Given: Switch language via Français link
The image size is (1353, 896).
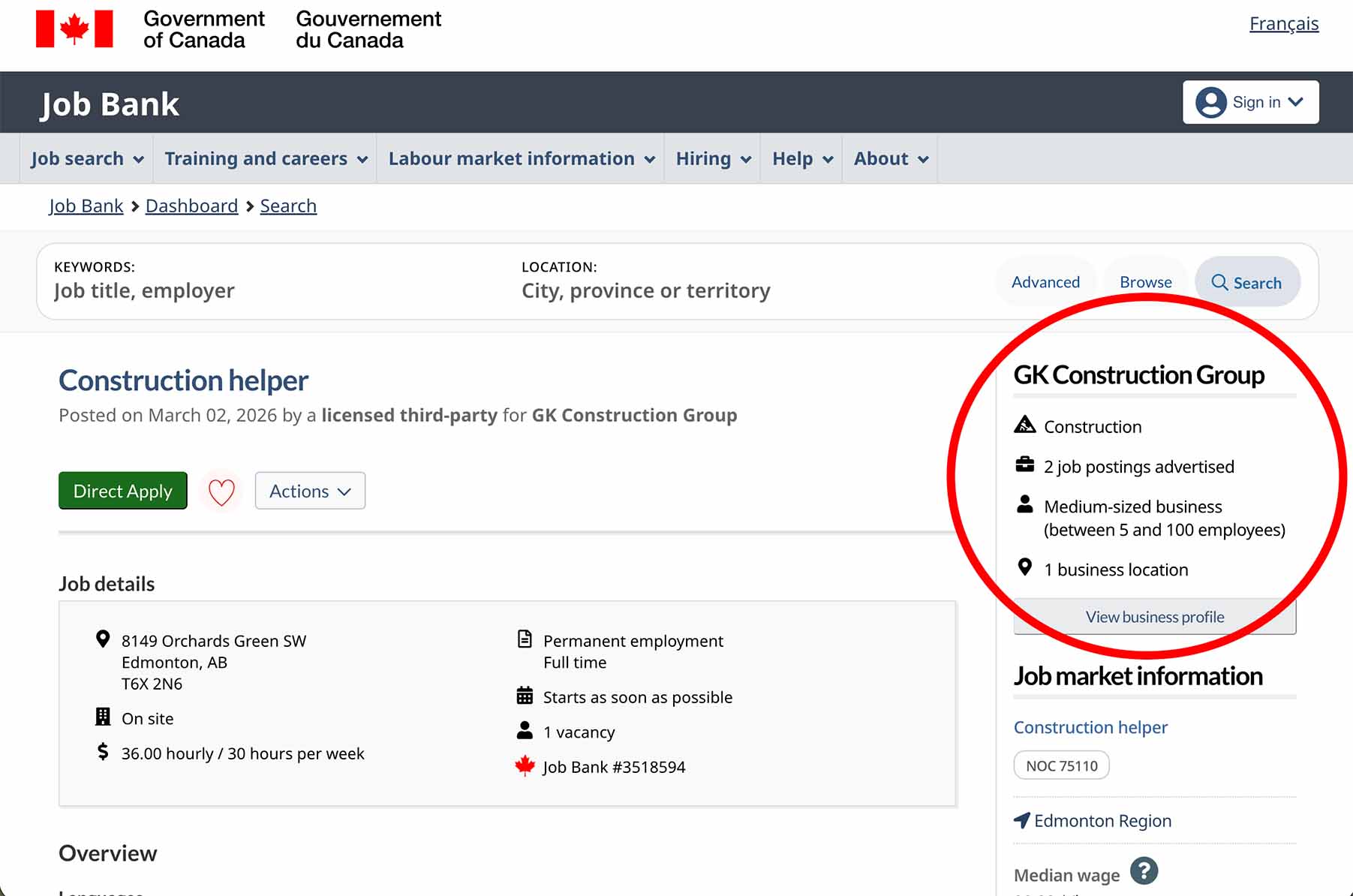Looking at the screenshot, I should click(x=1283, y=24).
